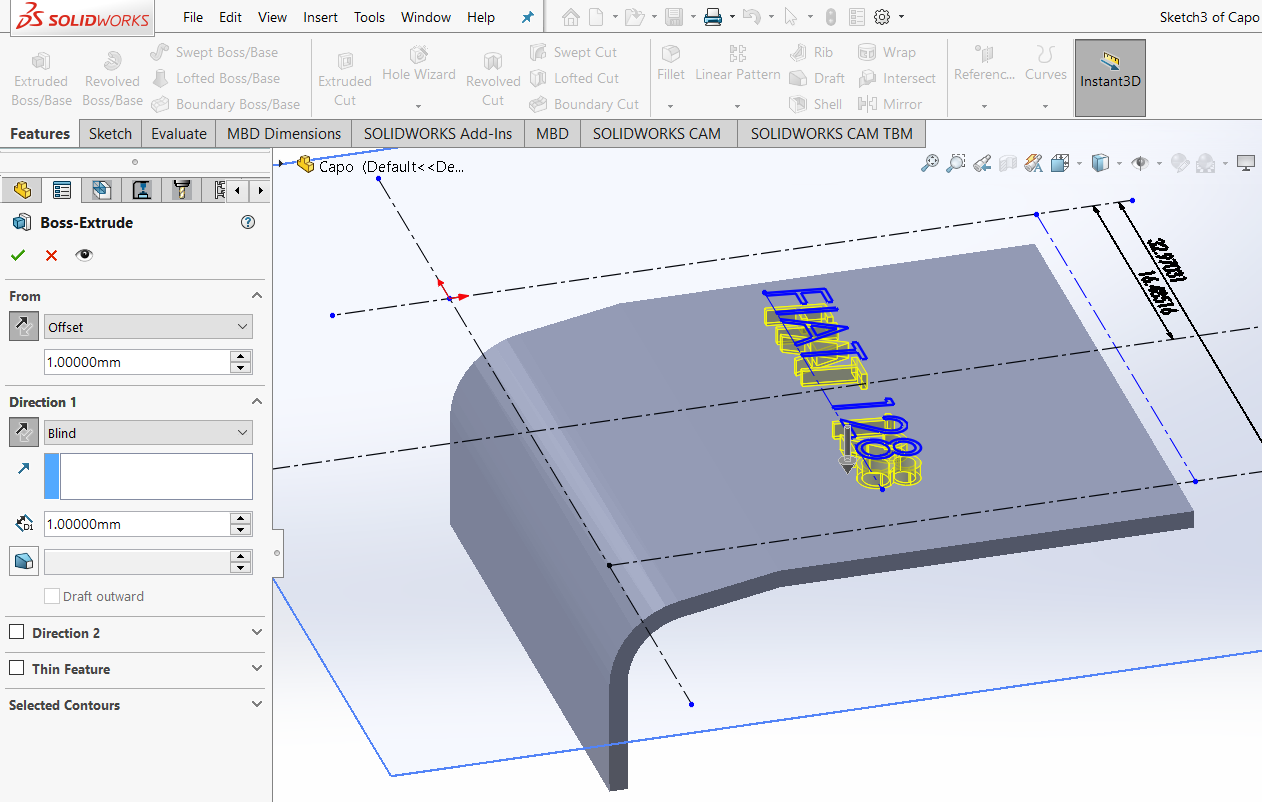This screenshot has width=1262, height=802.
Task: Cancel Boss-Extrude with the red X
Action: tap(51, 255)
